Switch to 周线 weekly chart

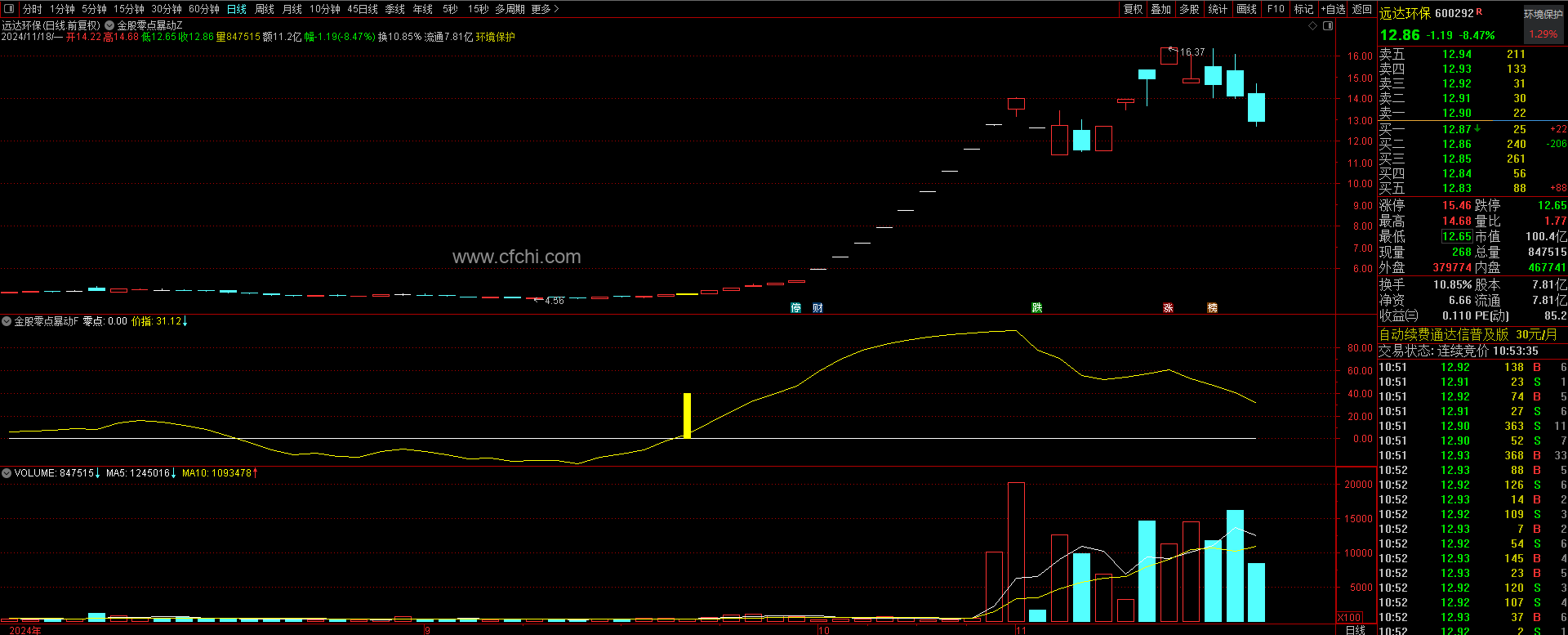pos(265,9)
